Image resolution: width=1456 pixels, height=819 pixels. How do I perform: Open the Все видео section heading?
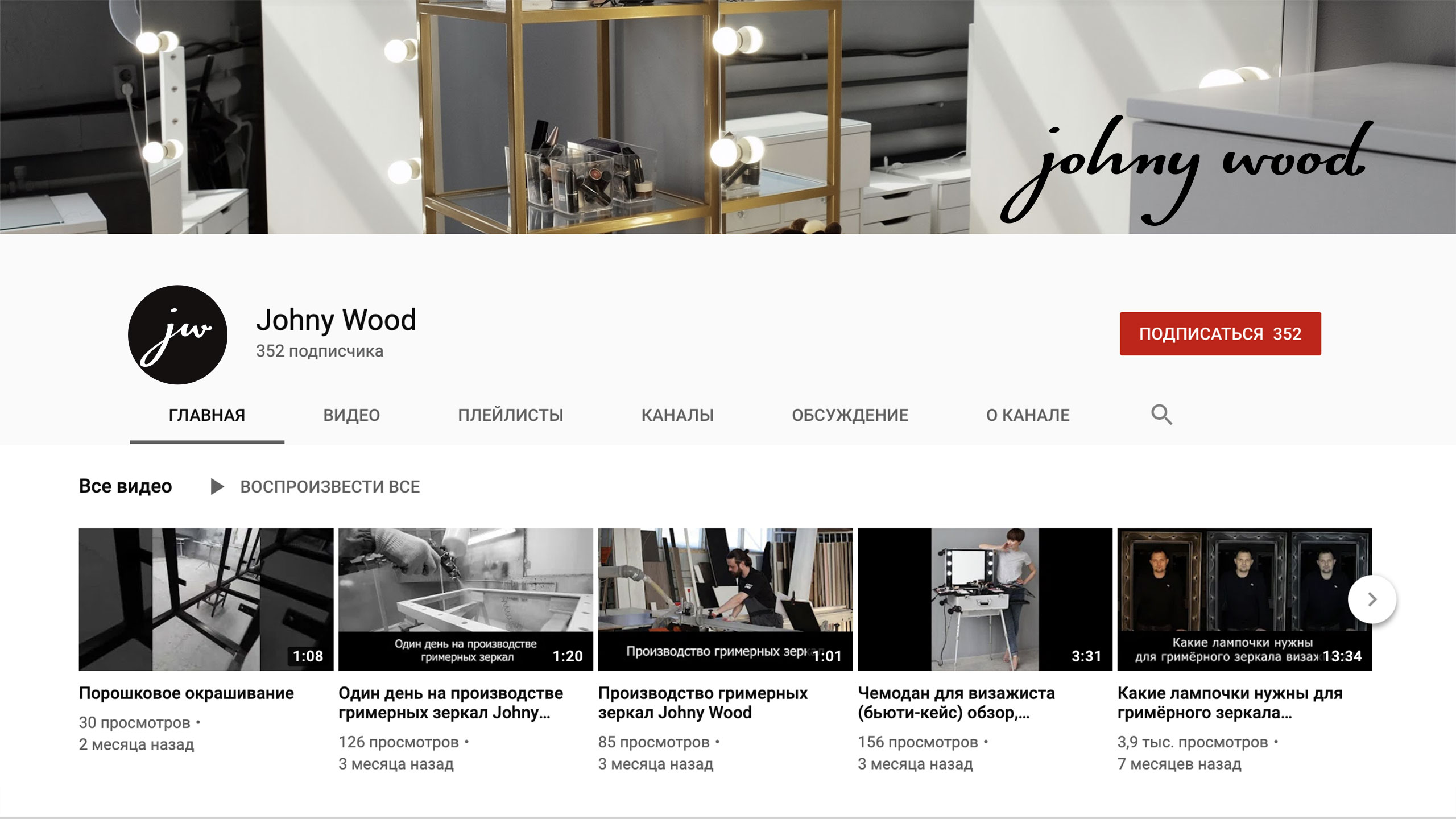pos(125,486)
